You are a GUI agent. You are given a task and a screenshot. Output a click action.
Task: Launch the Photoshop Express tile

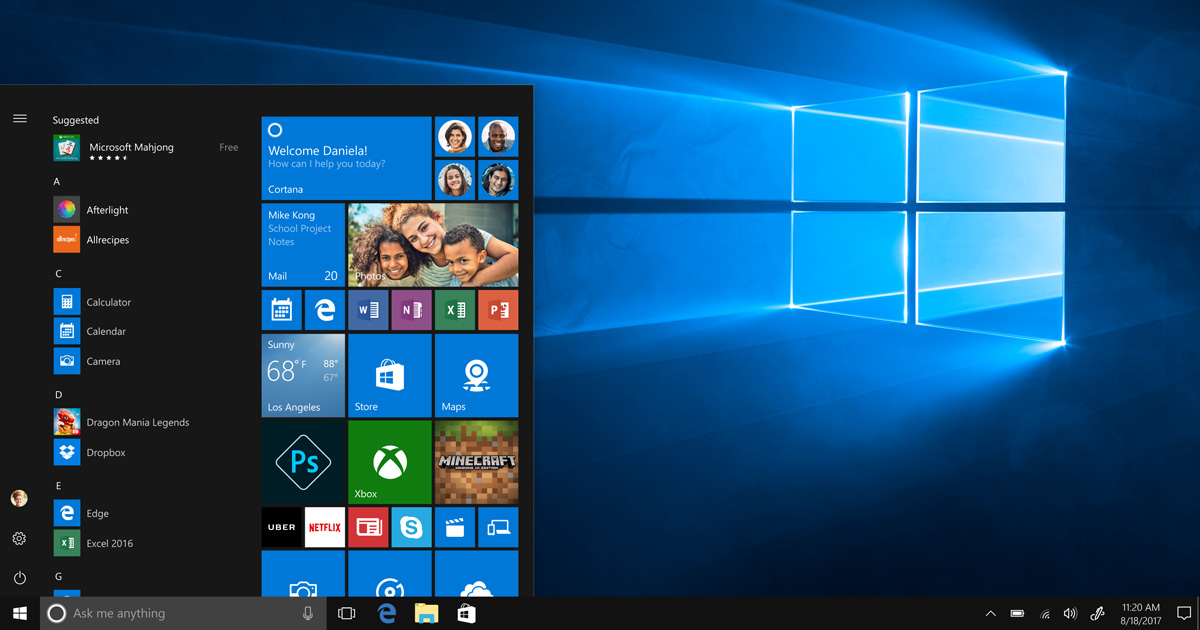[303, 462]
